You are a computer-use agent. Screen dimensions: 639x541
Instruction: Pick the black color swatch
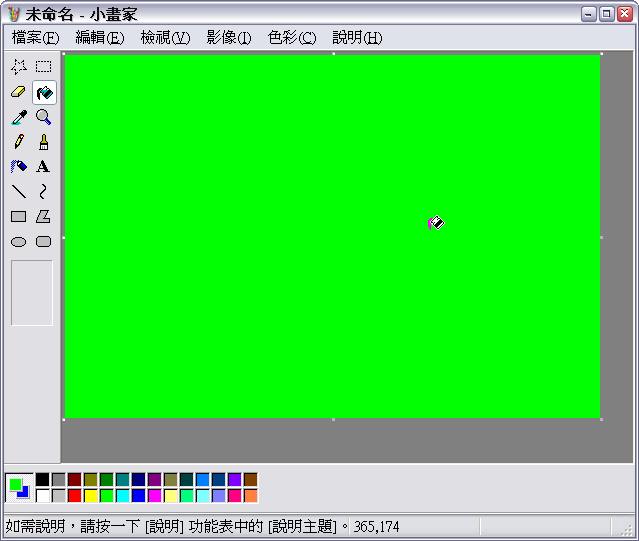(42, 479)
